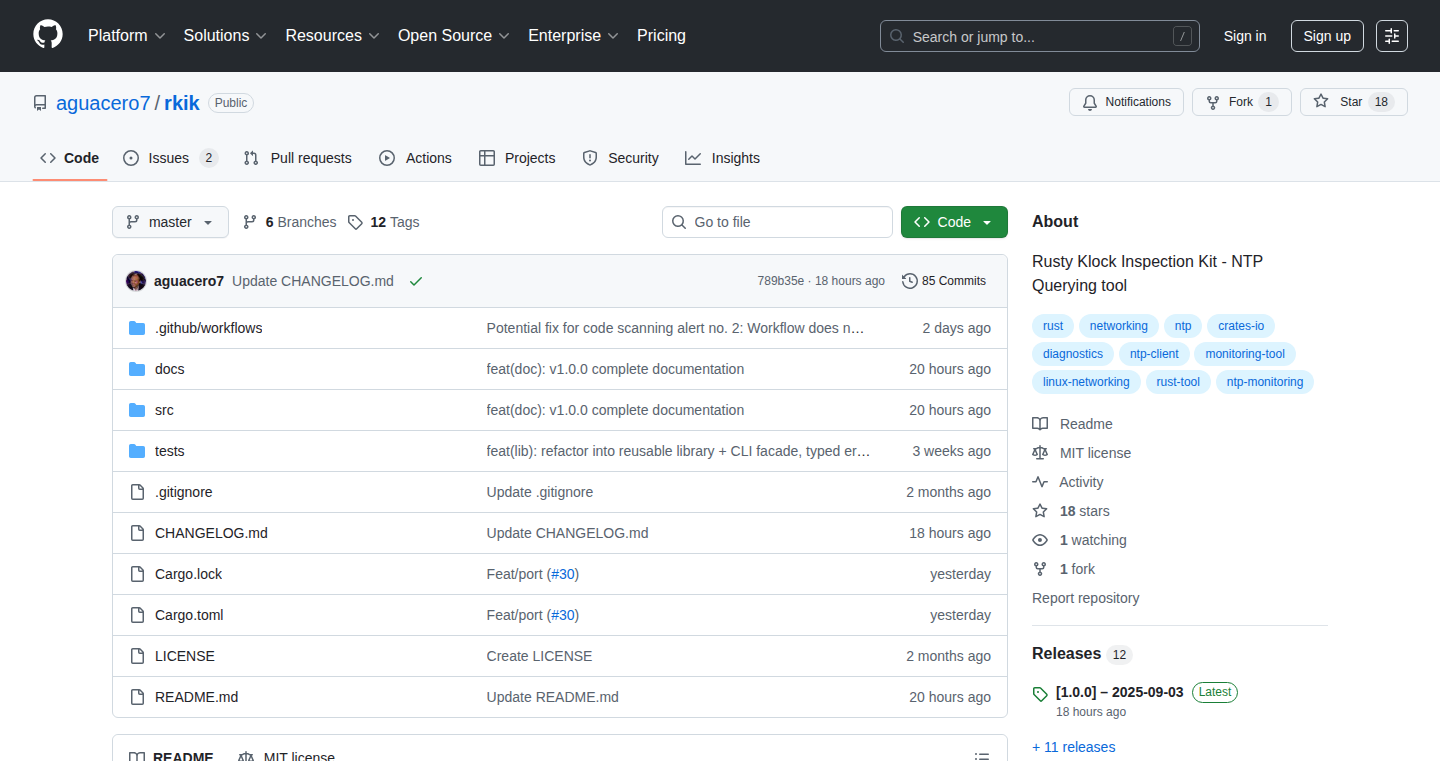Click the tag icon next to 12 Tags
The width and height of the screenshot is (1440, 761).
pos(355,222)
